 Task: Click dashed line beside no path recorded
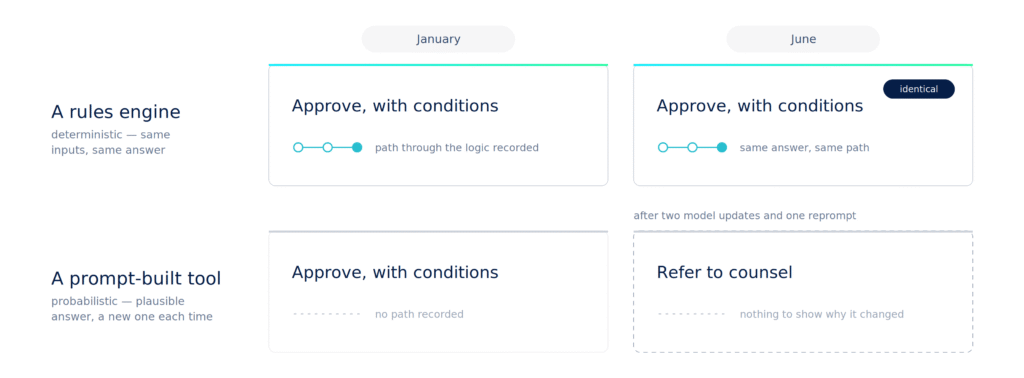click(327, 314)
